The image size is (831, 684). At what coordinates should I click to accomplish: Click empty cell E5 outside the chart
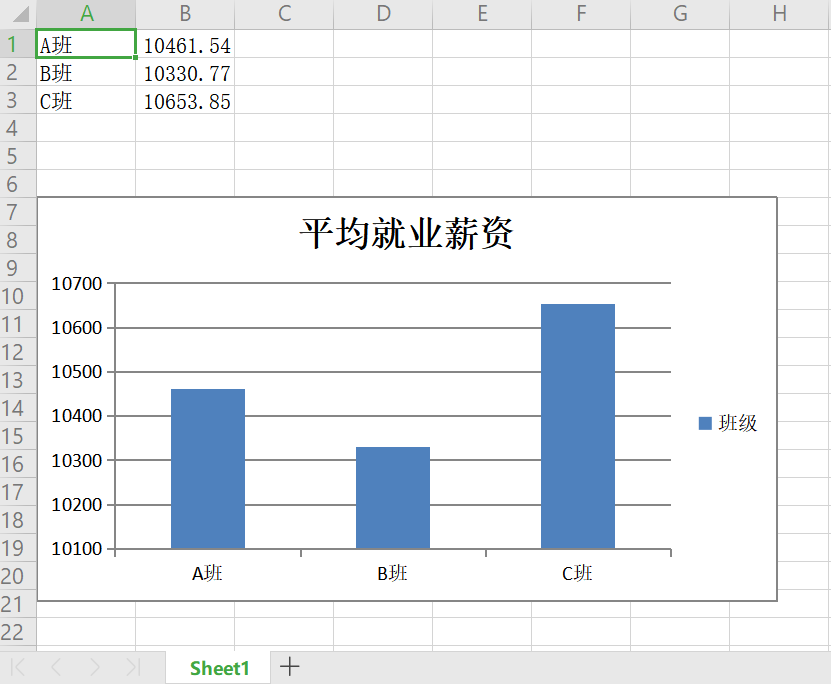point(482,156)
